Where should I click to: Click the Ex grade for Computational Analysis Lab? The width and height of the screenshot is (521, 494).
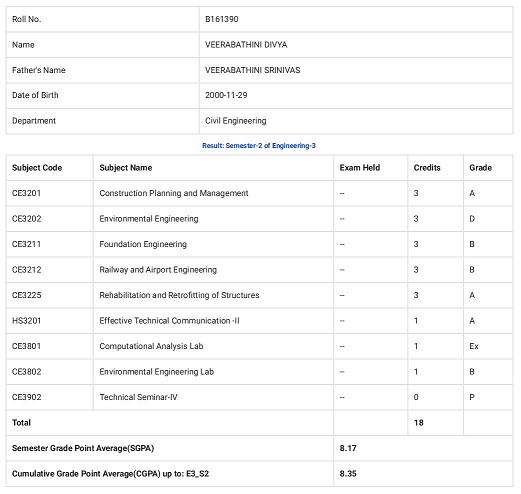pyautogui.click(x=474, y=346)
